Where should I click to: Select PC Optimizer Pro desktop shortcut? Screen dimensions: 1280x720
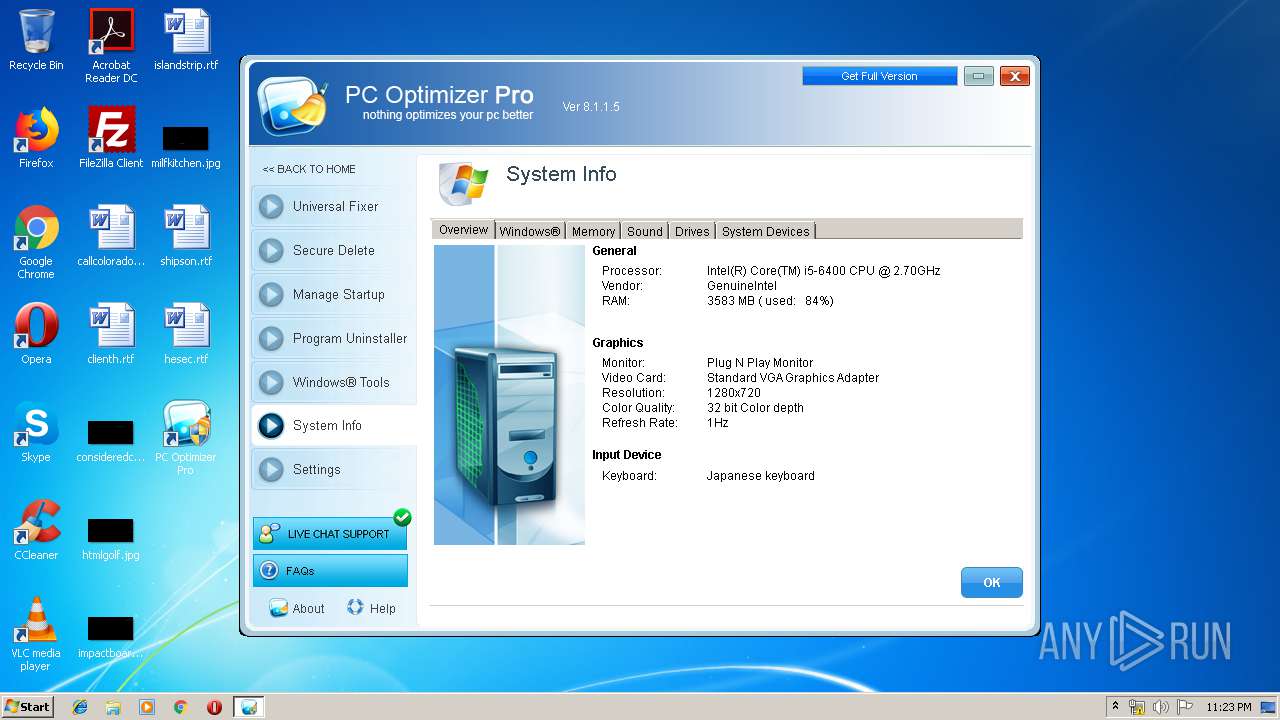pos(186,438)
